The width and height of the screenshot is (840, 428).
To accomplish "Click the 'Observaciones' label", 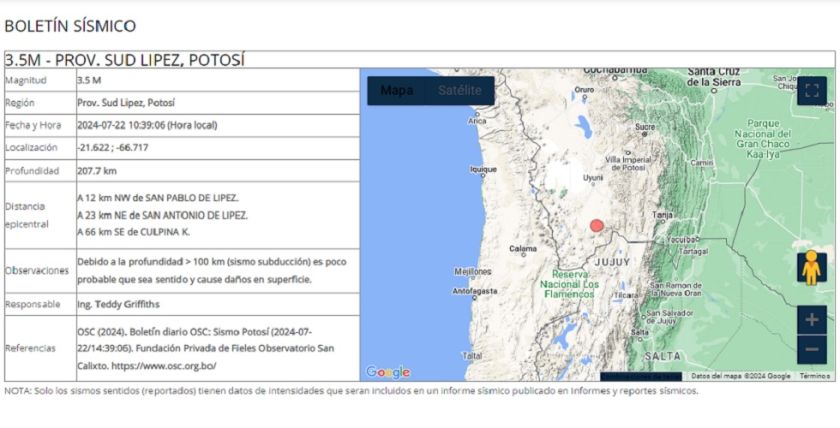I will click(x=37, y=271).
